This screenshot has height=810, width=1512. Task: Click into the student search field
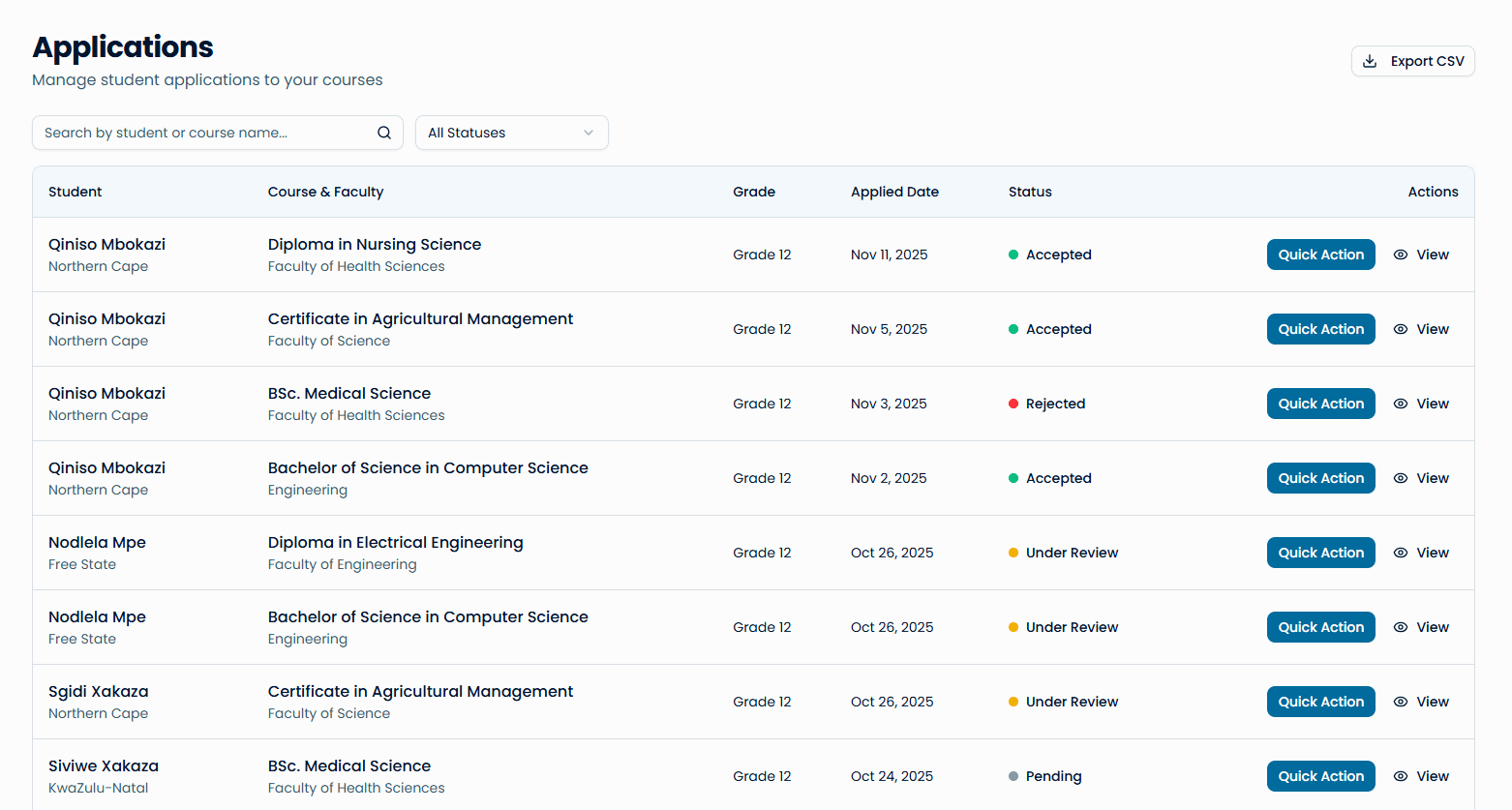(x=194, y=133)
